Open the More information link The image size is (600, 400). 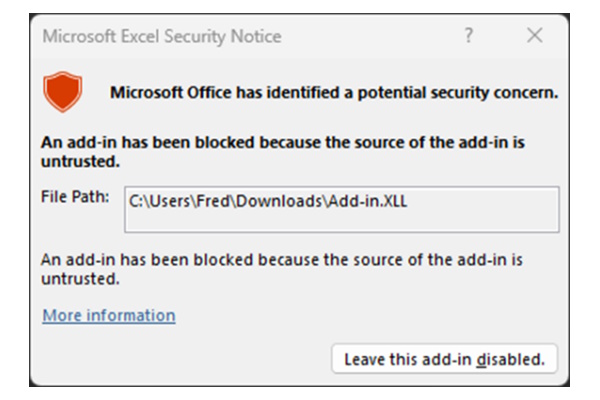click(108, 316)
